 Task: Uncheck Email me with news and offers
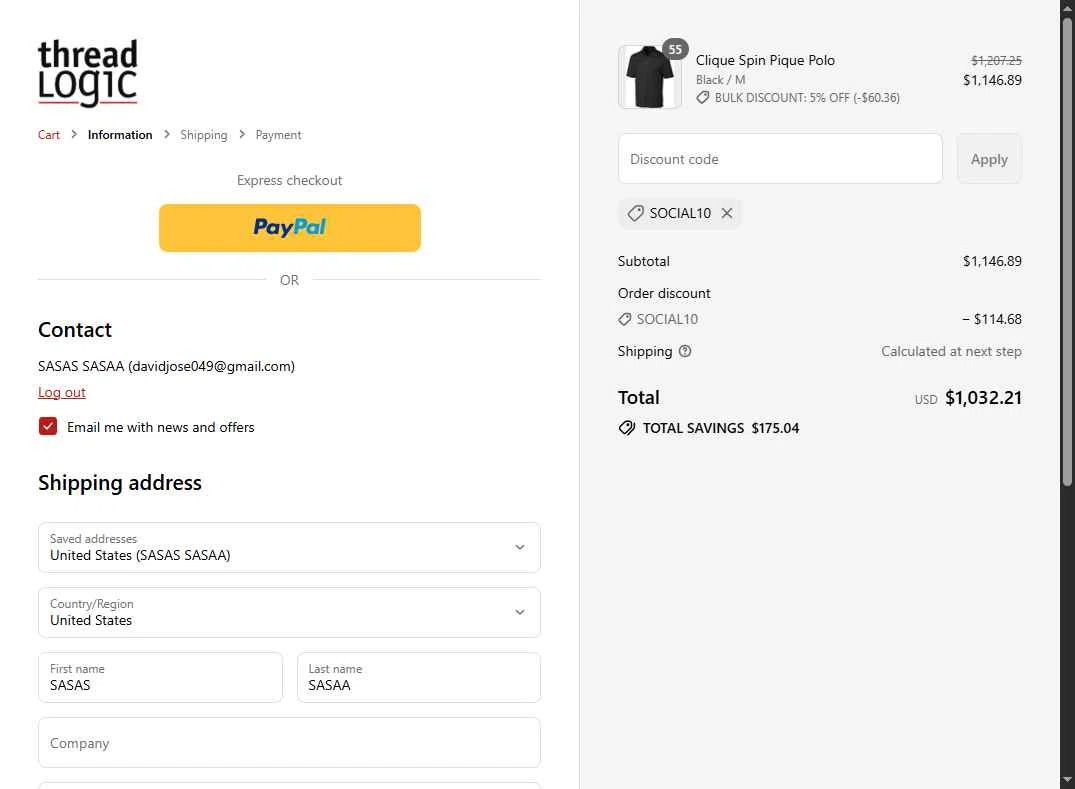(48, 426)
